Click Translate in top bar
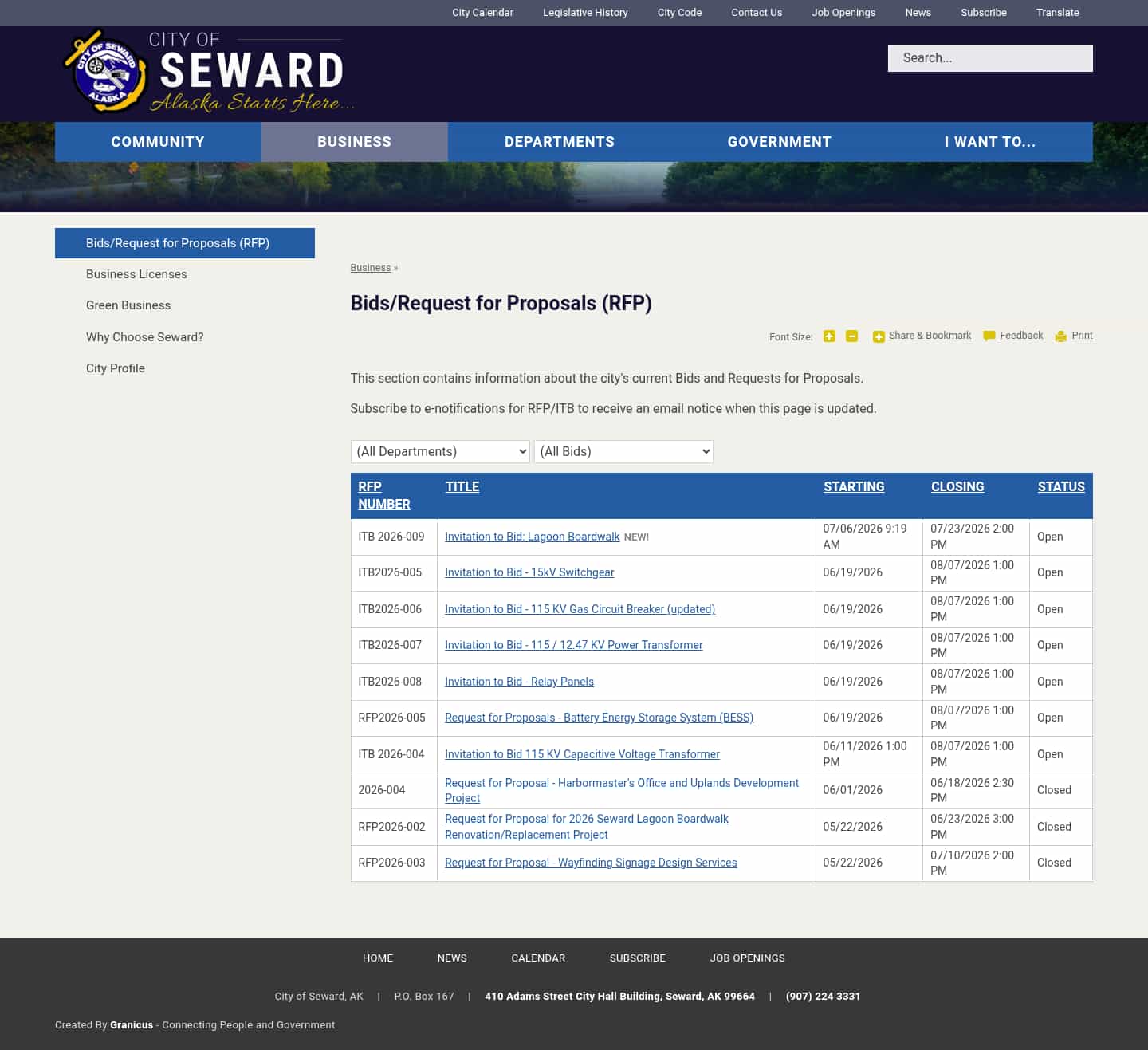The image size is (1148, 1050). pos(1058,13)
